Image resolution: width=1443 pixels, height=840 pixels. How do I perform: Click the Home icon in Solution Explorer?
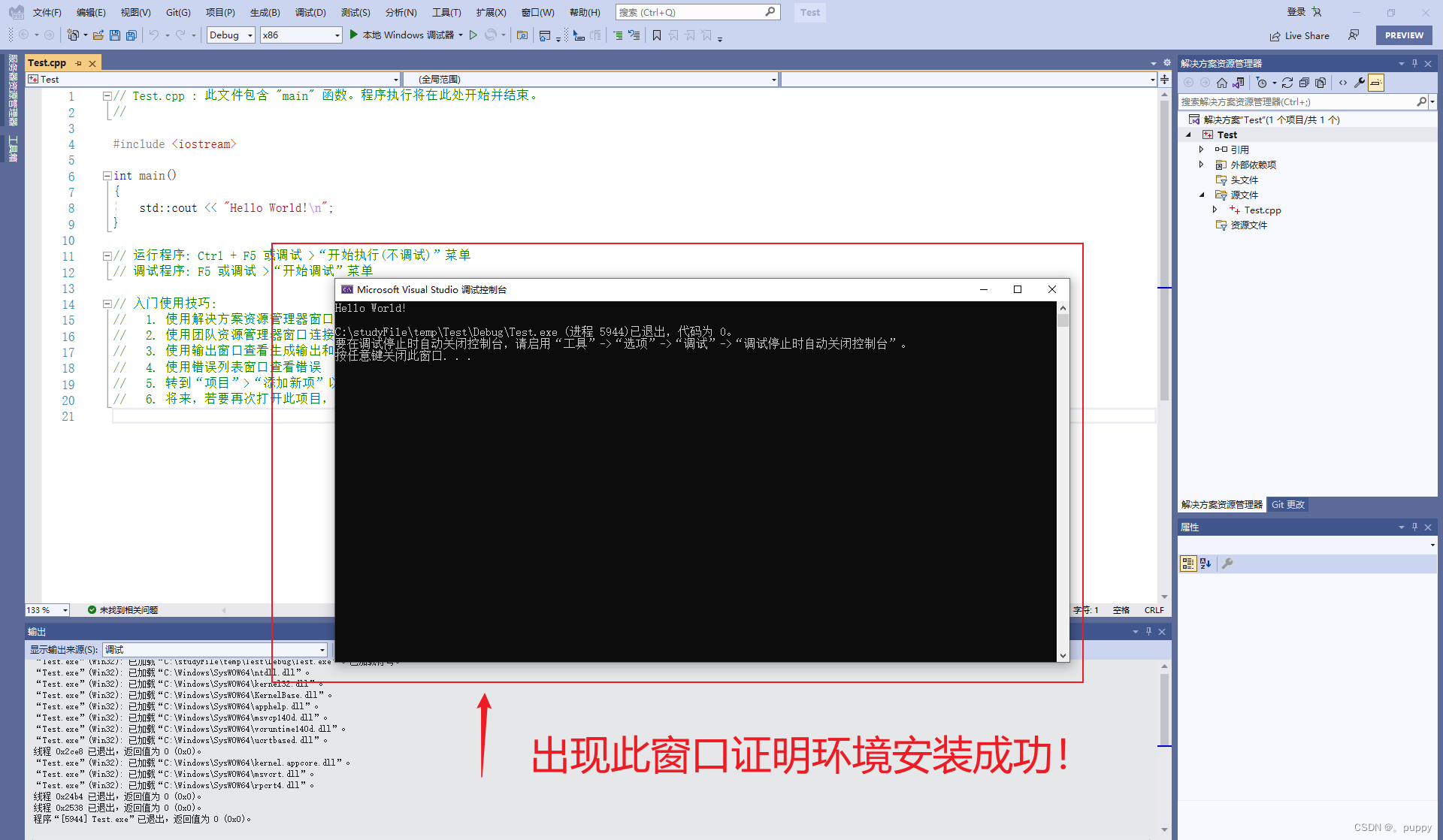[1222, 83]
